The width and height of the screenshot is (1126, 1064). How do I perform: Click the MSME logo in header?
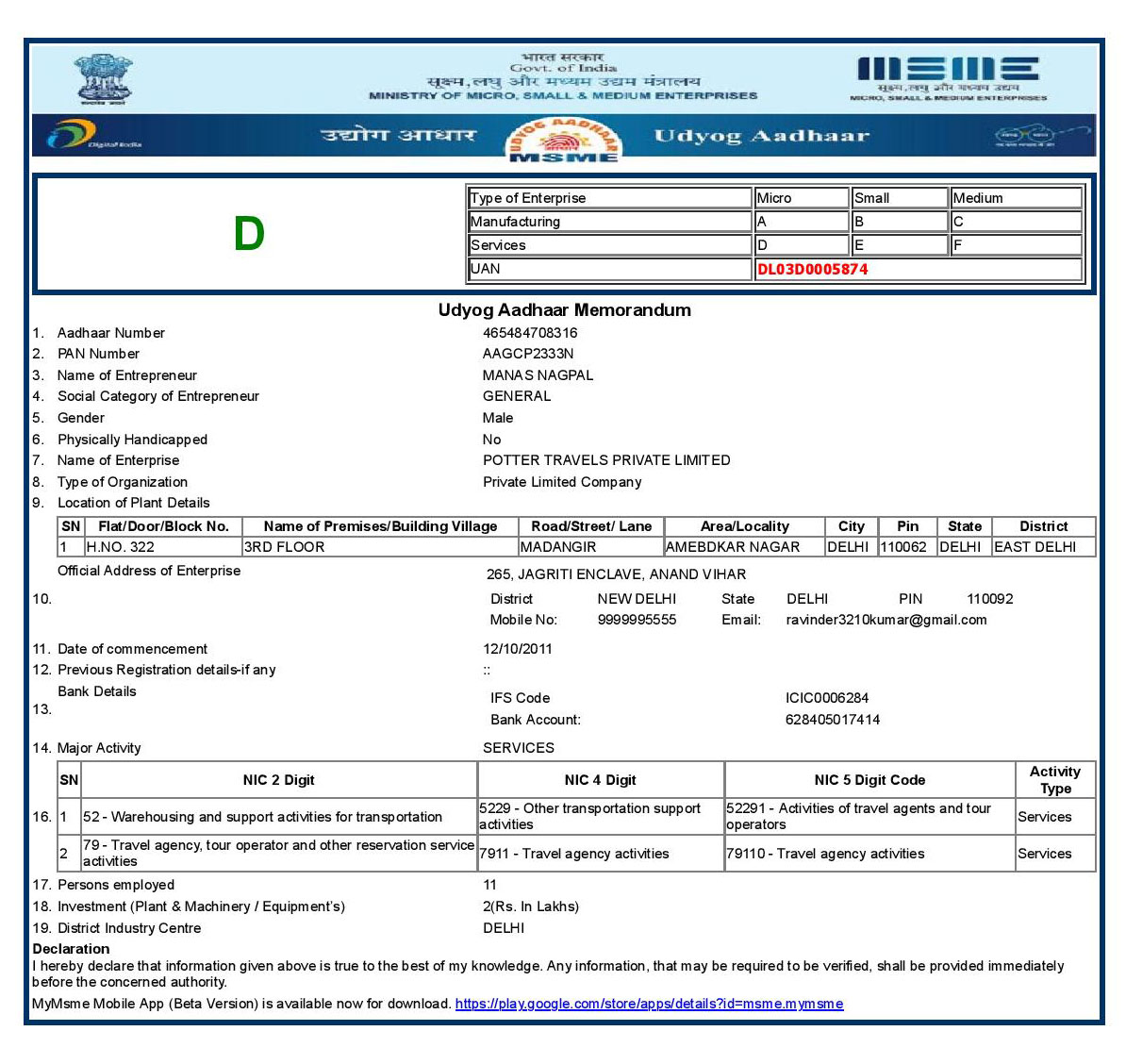(948, 77)
